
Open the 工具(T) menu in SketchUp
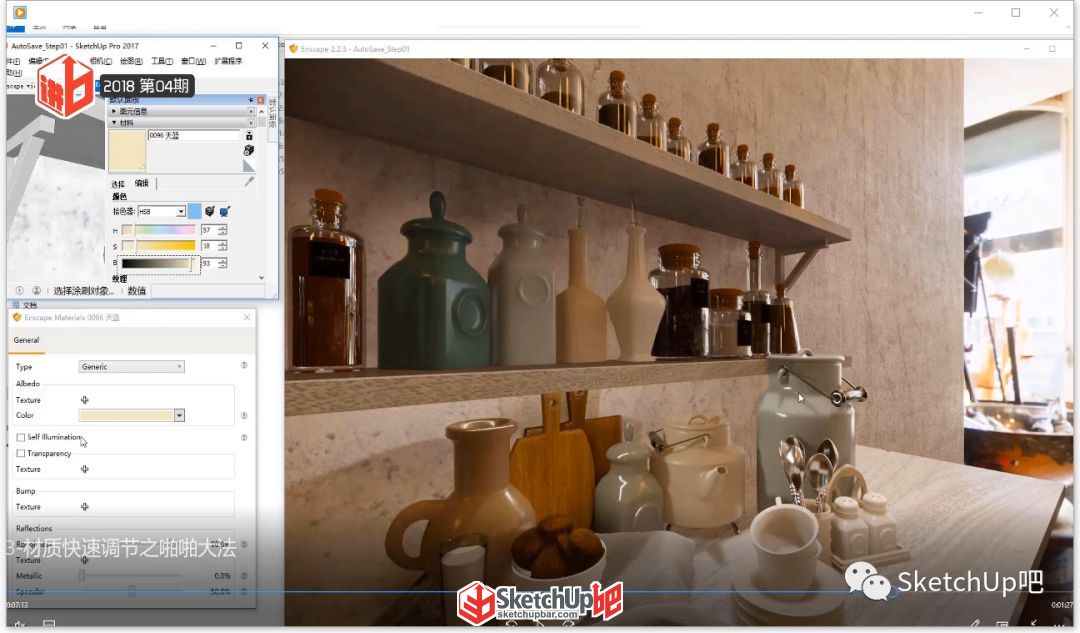pyautogui.click(x=162, y=61)
